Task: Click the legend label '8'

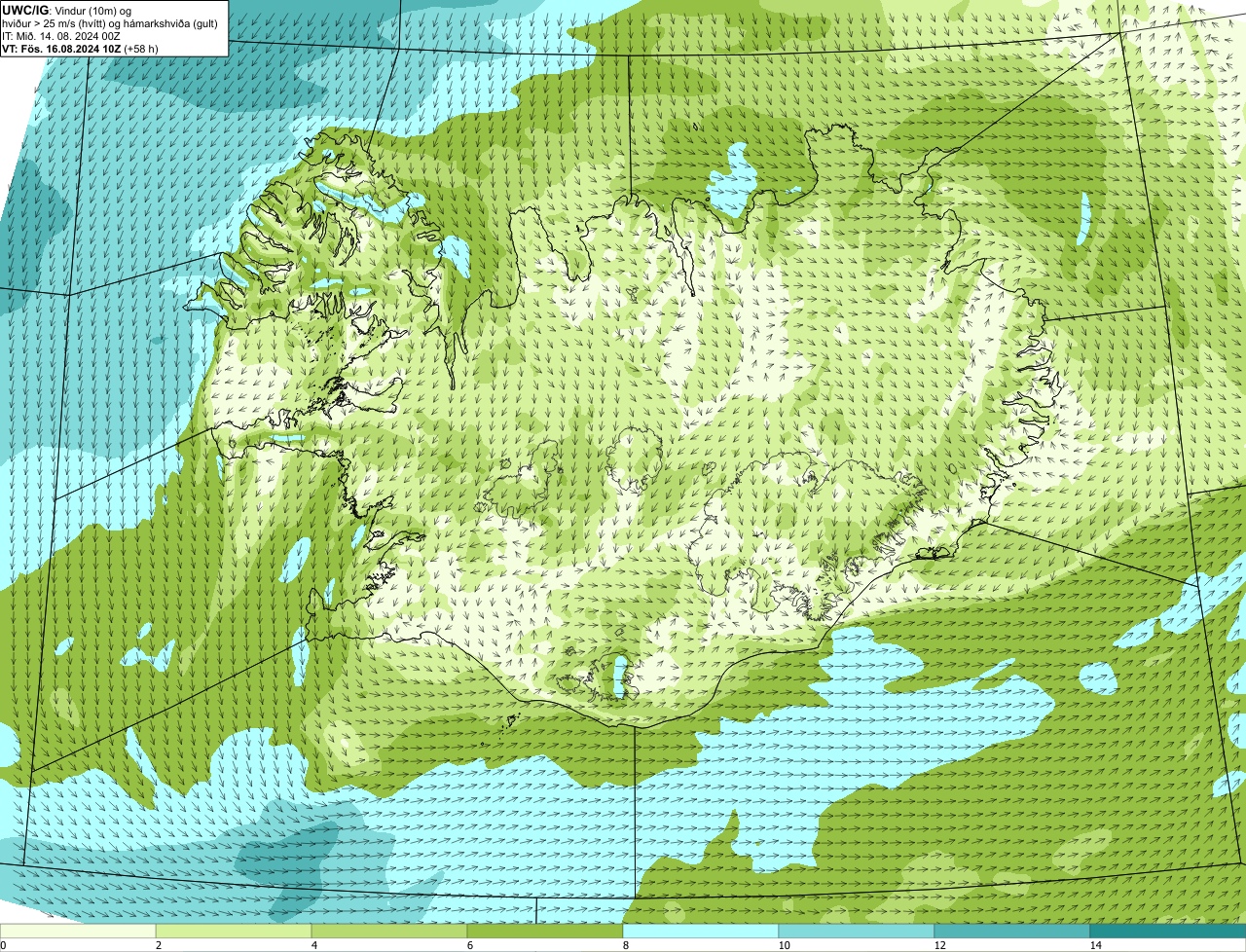Action: (625, 945)
